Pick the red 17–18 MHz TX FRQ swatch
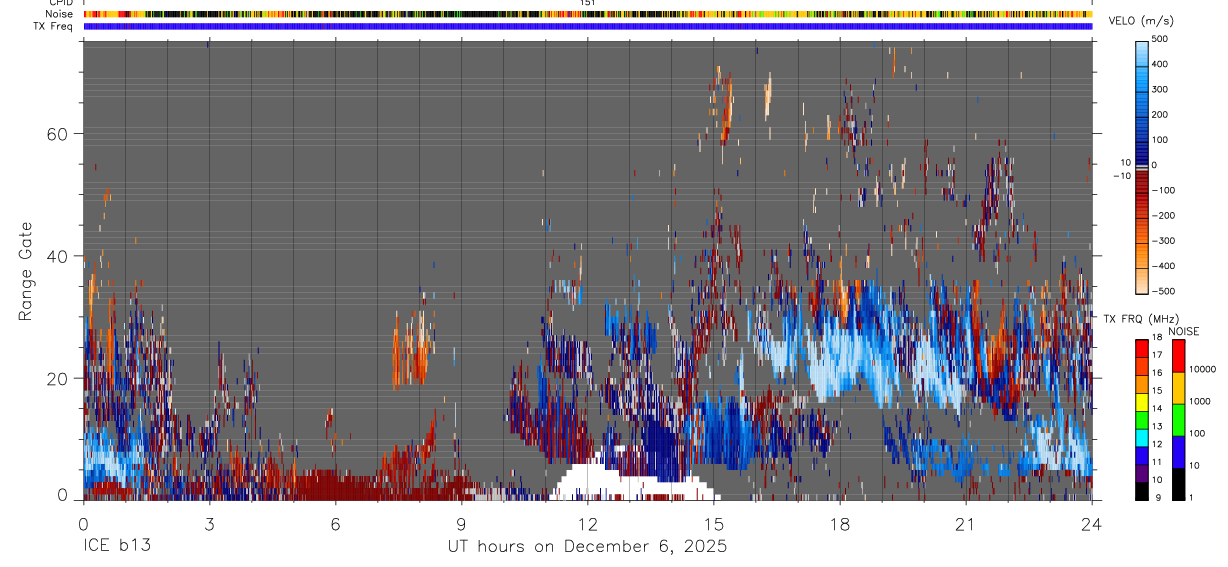This screenshot has height=567, width=1228. coord(1142,349)
